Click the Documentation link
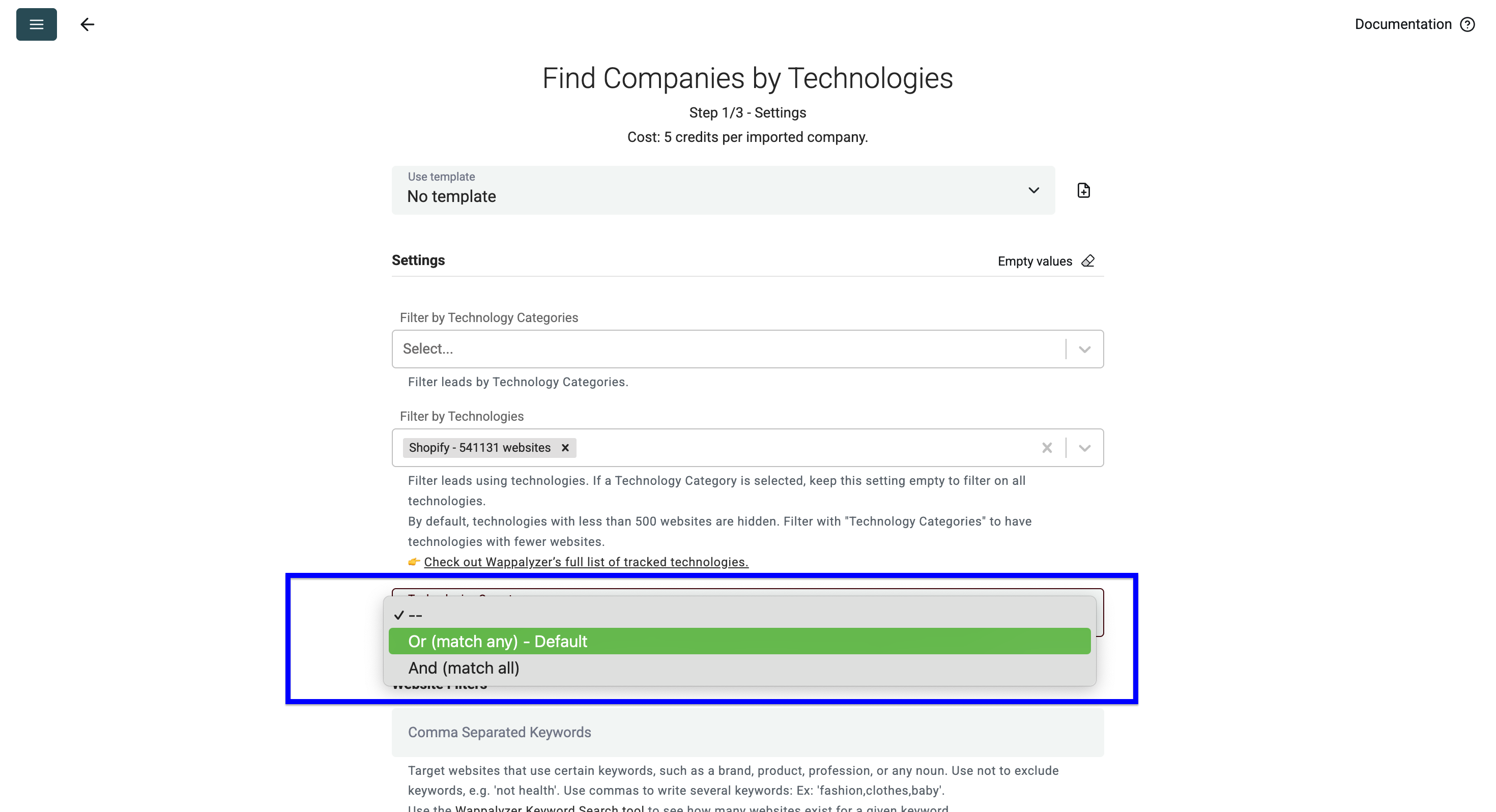 tap(1402, 24)
